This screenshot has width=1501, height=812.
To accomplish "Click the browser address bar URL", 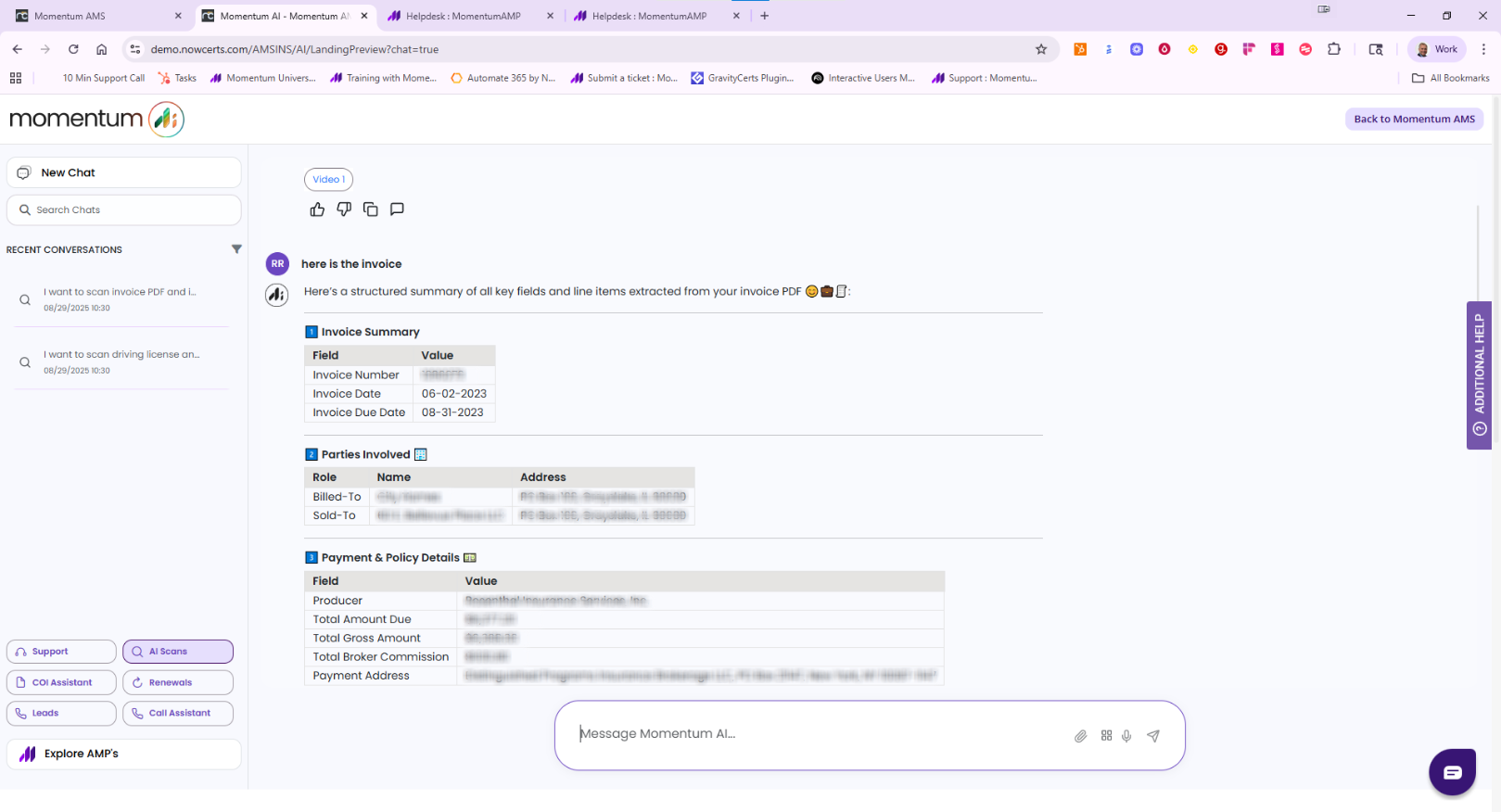I will (x=295, y=49).
